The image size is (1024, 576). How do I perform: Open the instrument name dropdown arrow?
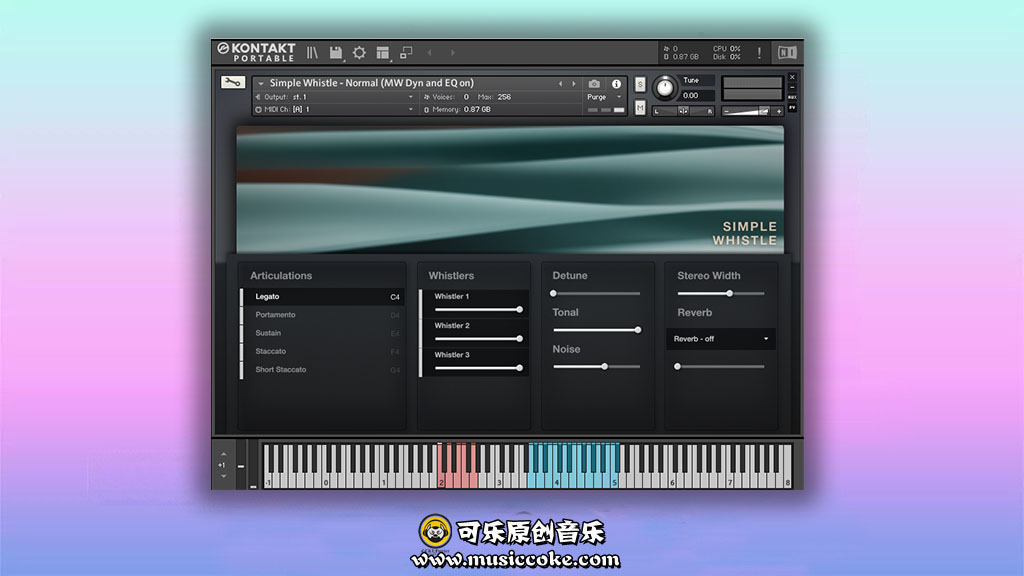pos(261,84)
